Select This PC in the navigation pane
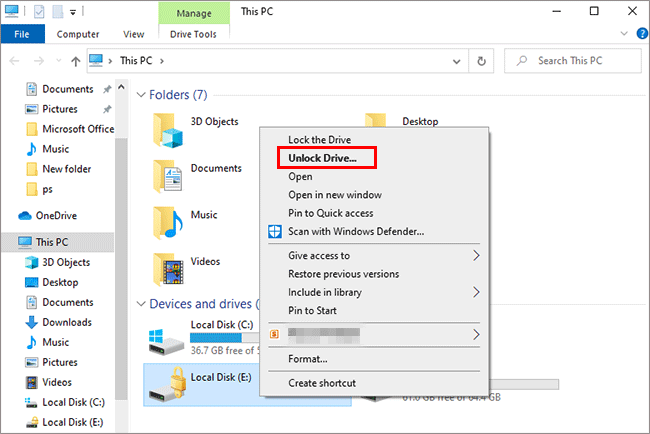Screen dimensions: 650x434 click(x=58, y=242)
